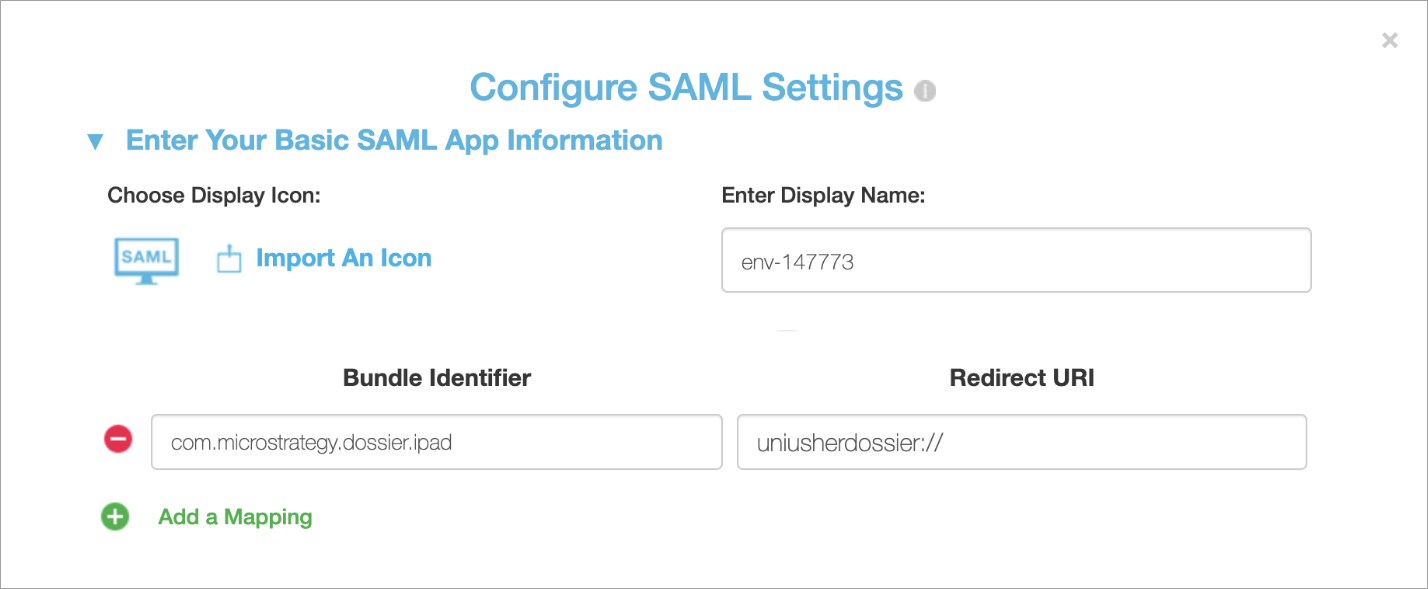Image resolution: width=1428 pixels, height=589 pixels.
Task: Click the Choose Display Icon label
Action: coord(214,196)
